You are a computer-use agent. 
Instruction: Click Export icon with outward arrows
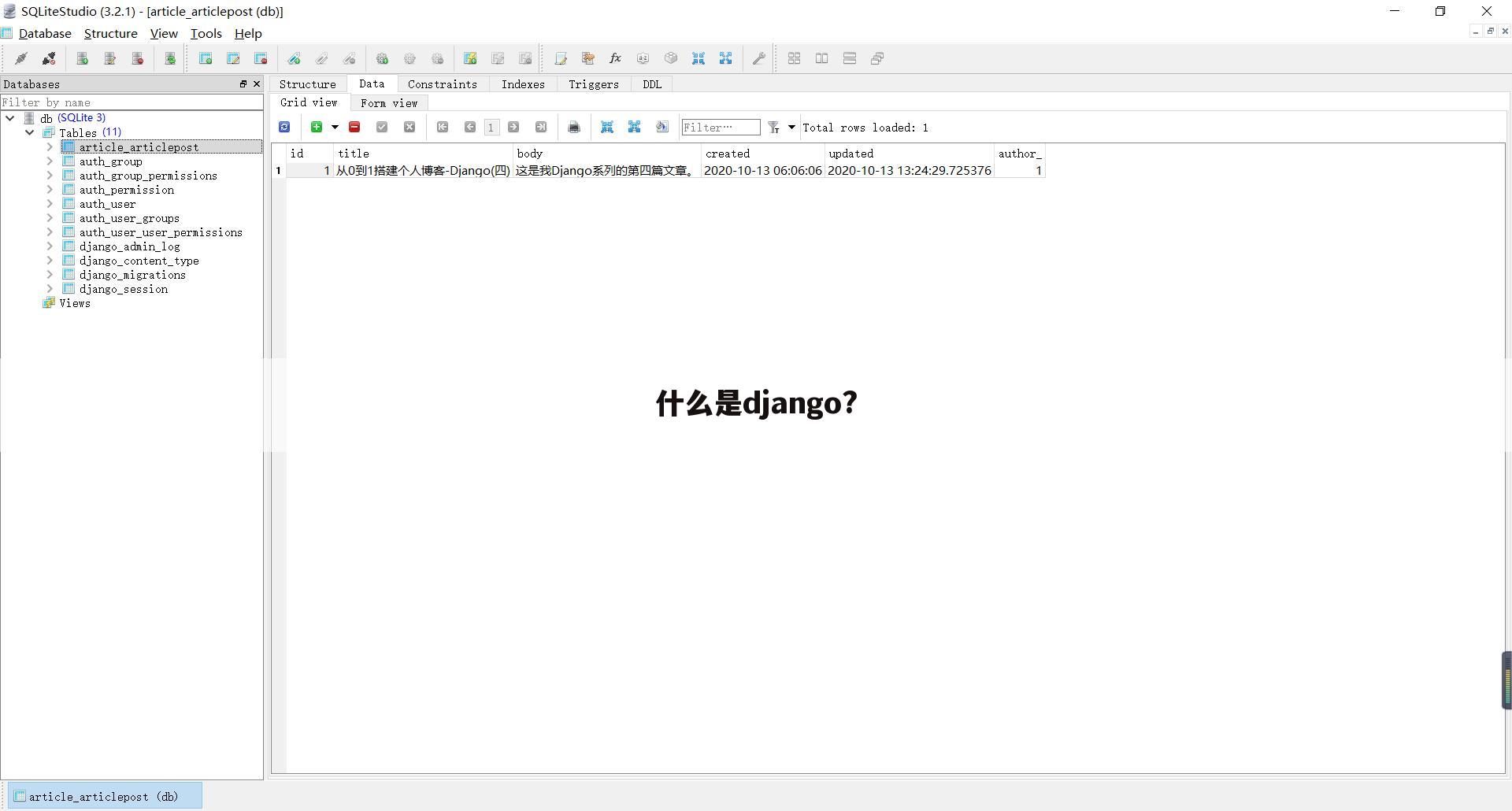725,58
